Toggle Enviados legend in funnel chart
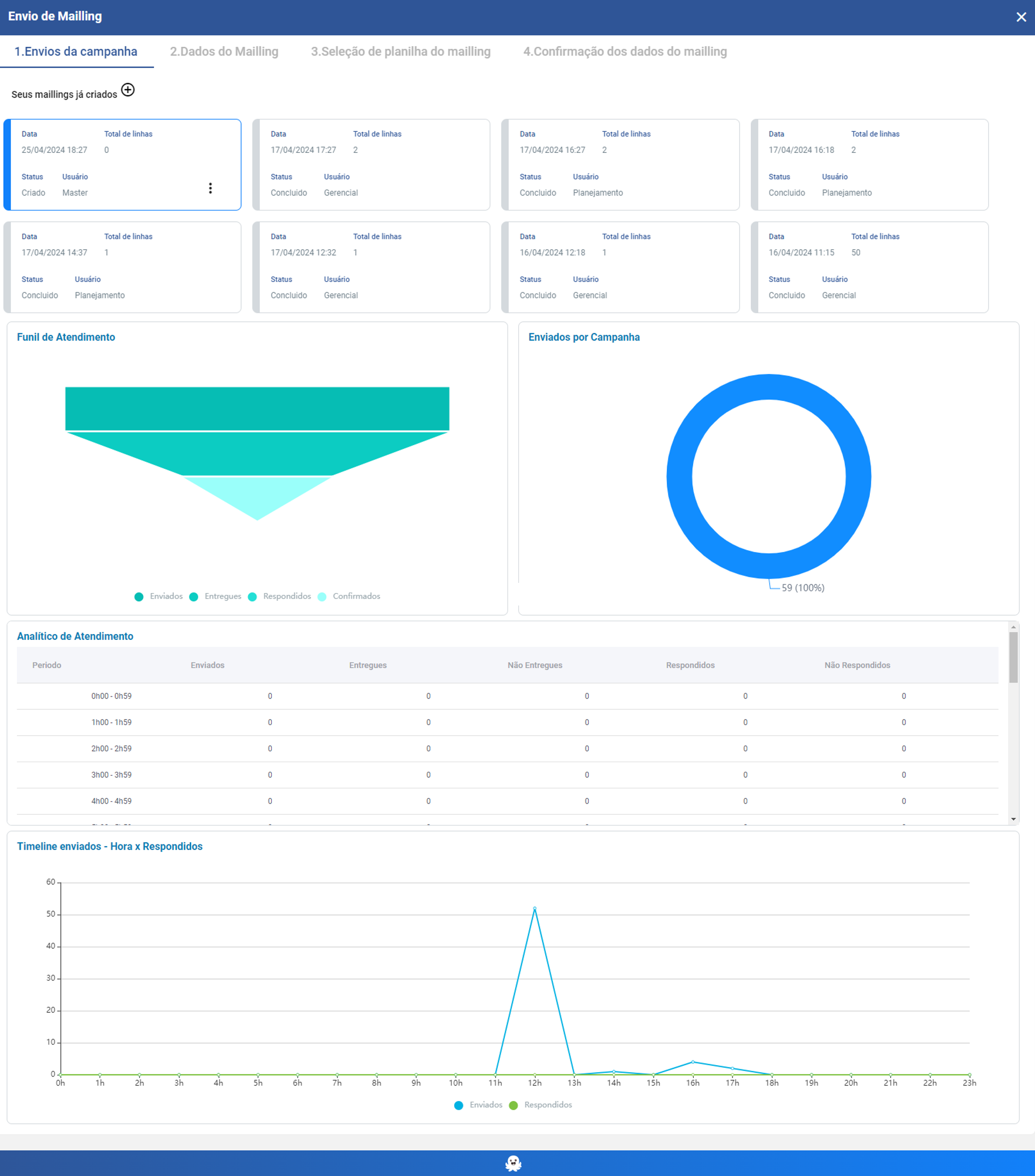Screen dimensions: 1035x1176 coord(159,596)
